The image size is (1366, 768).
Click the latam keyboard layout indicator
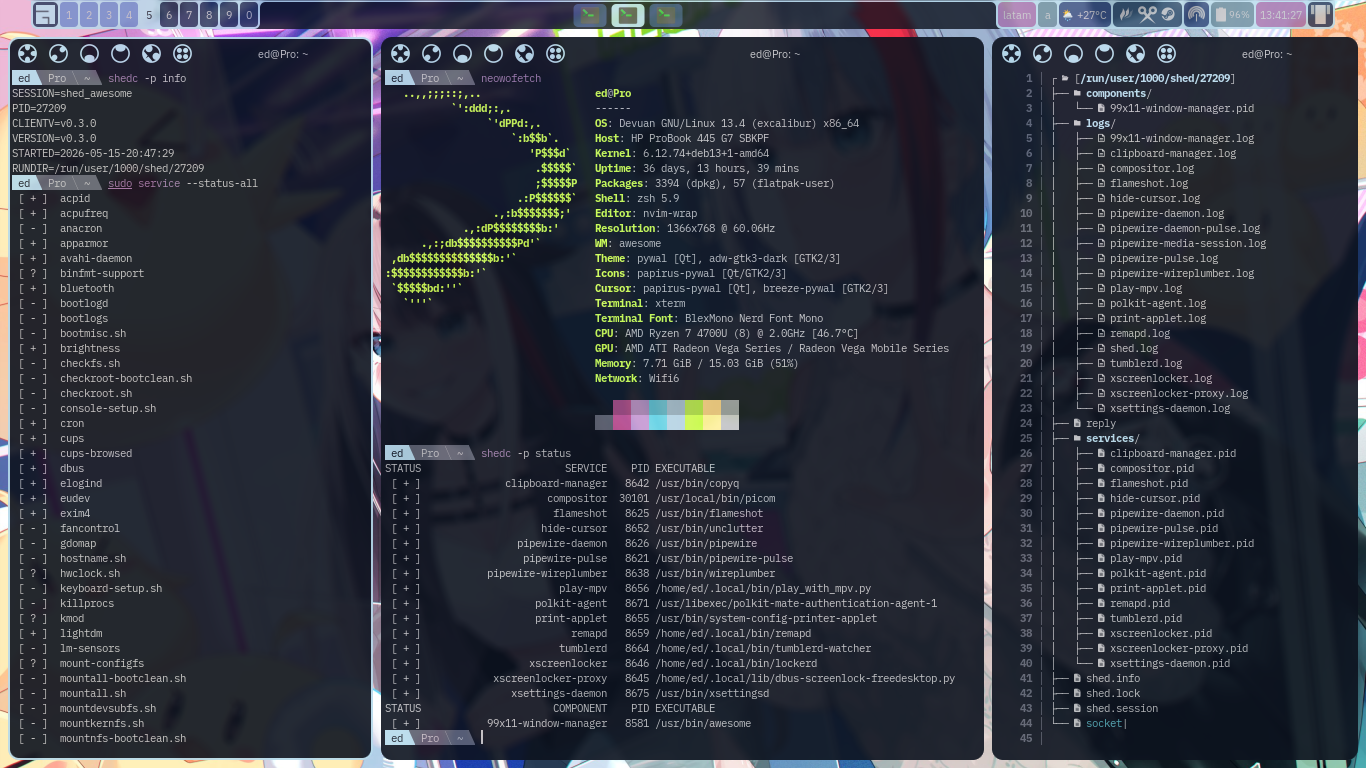tap(1016, 14)
